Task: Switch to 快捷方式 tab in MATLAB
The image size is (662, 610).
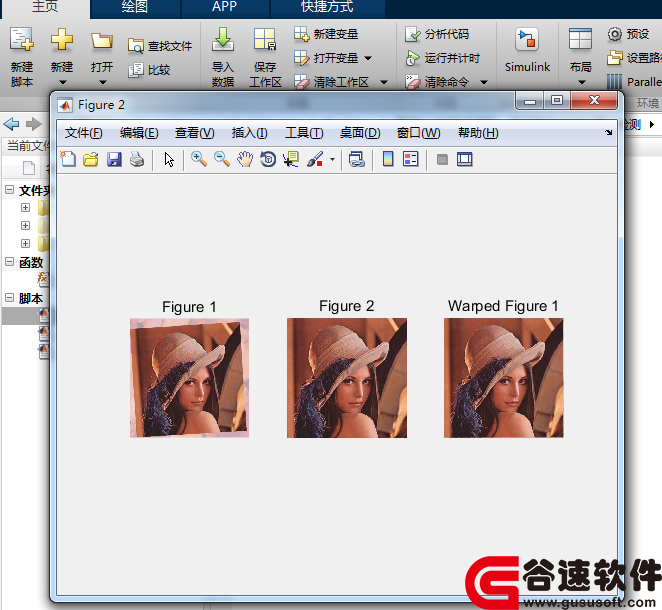Action: point(327,8)
